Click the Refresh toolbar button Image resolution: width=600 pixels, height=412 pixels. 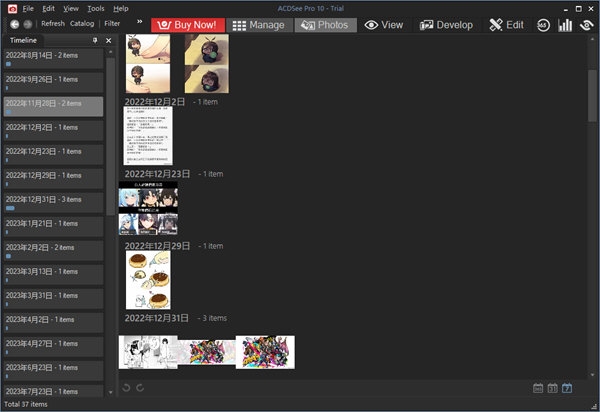[53, 23]
